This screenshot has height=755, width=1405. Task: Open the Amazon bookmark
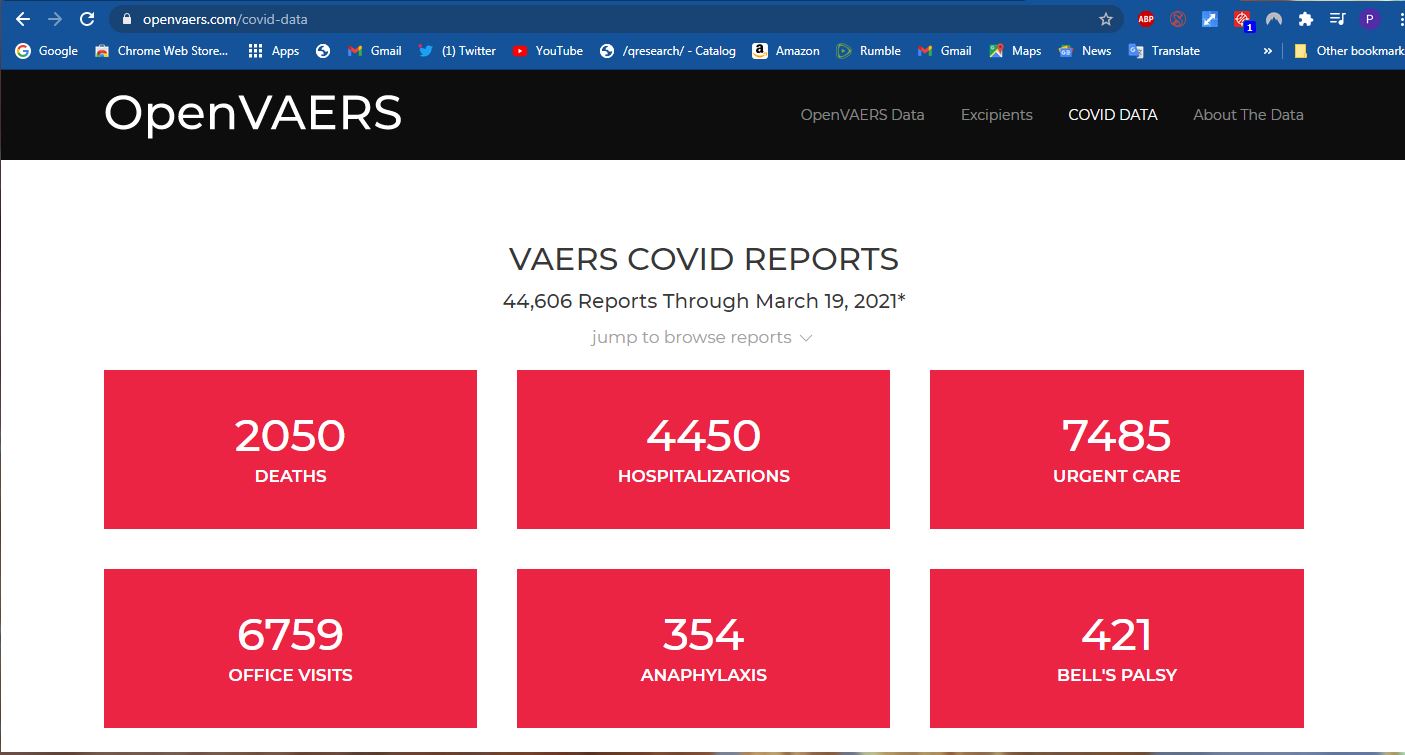786,51
